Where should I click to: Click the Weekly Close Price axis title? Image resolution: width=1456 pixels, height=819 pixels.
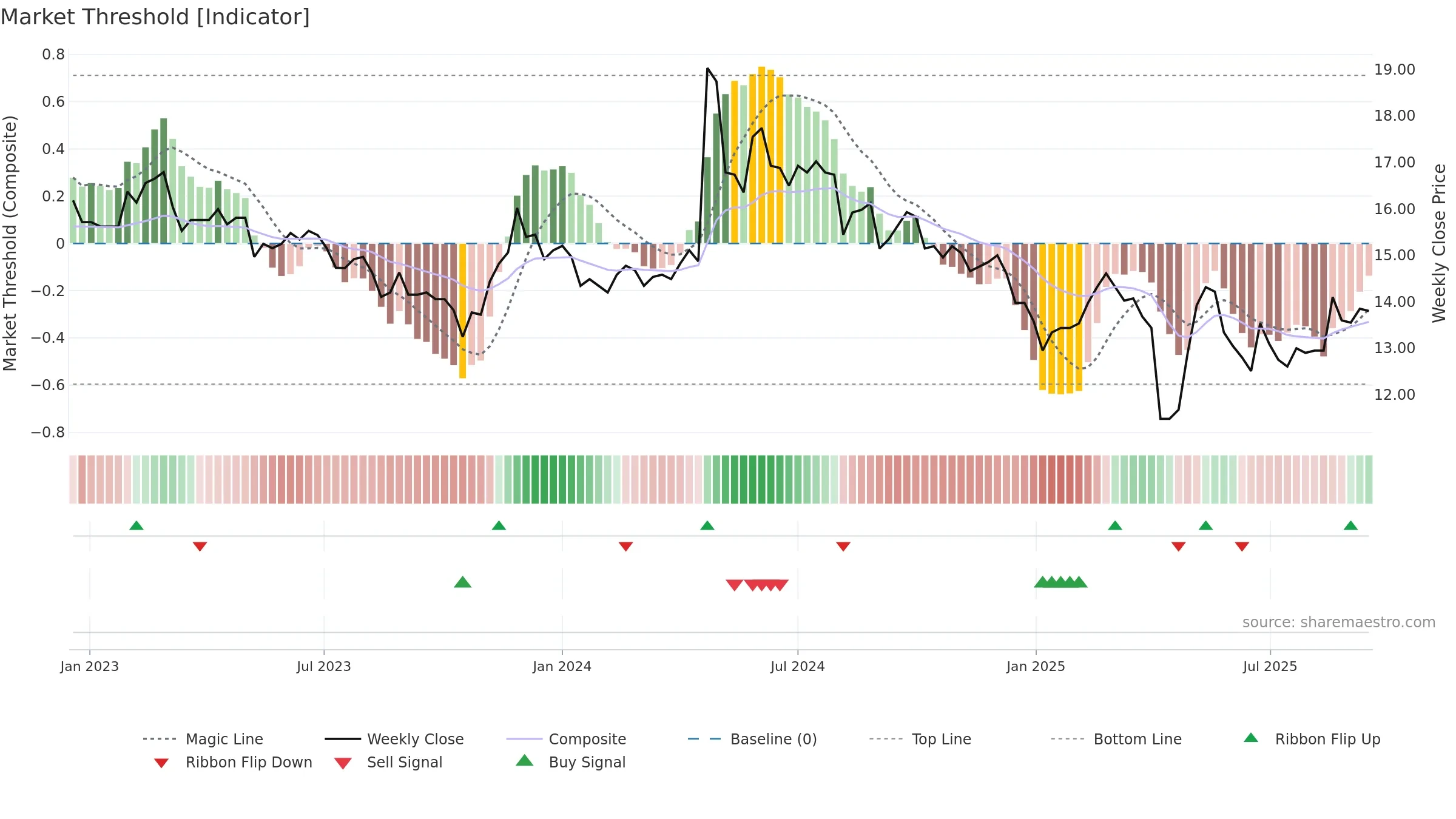1439,243
